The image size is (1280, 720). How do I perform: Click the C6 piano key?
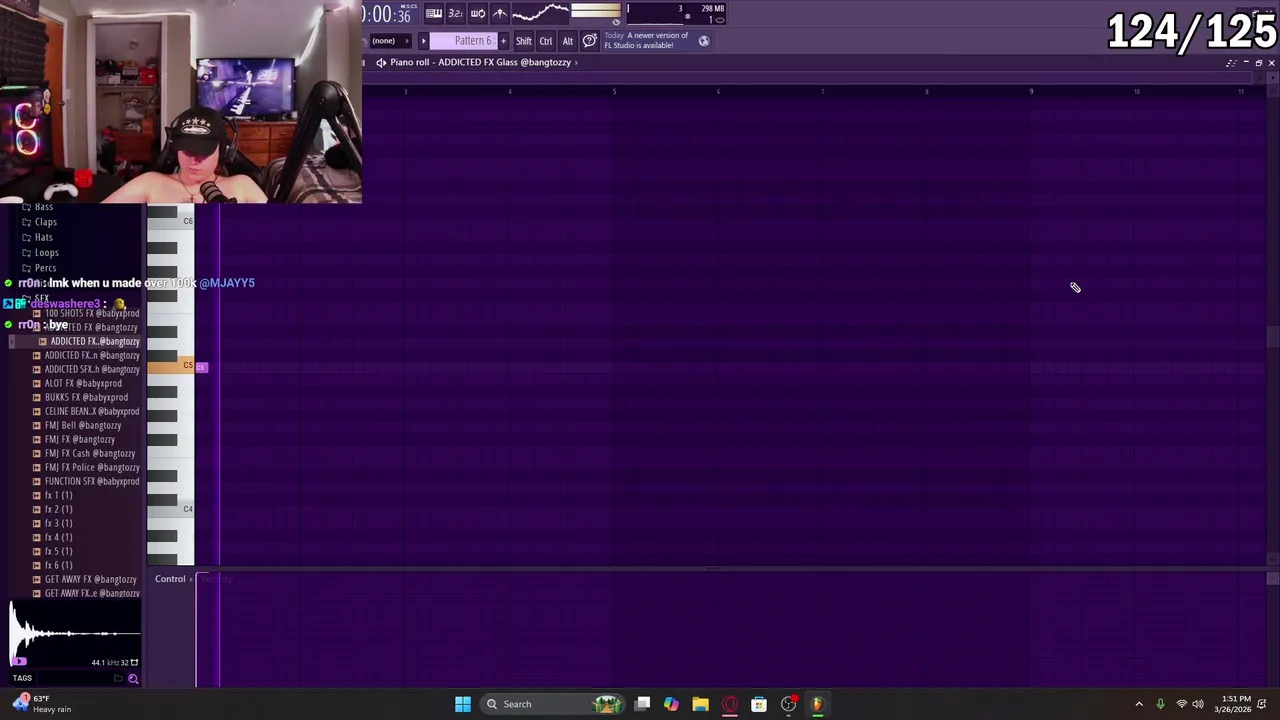(171, 221)
